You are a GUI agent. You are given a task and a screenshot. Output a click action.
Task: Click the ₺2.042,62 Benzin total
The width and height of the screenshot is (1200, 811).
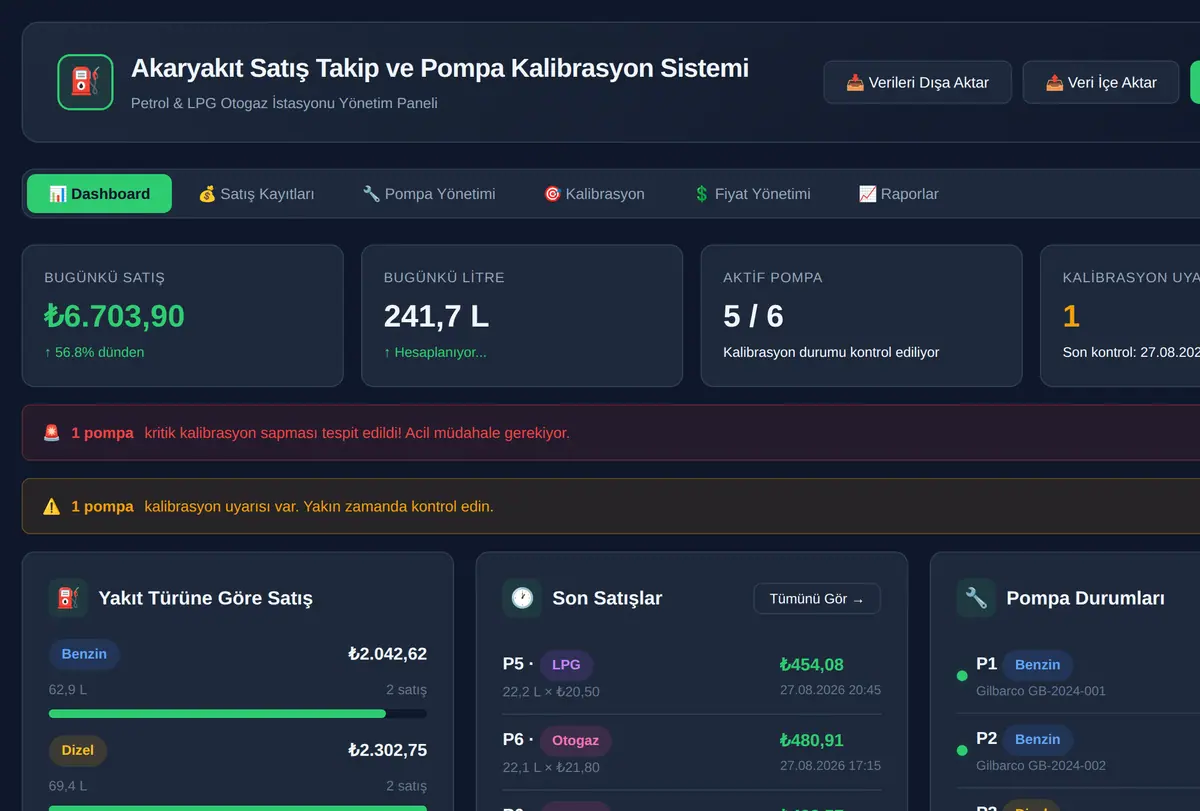[387, 654]
